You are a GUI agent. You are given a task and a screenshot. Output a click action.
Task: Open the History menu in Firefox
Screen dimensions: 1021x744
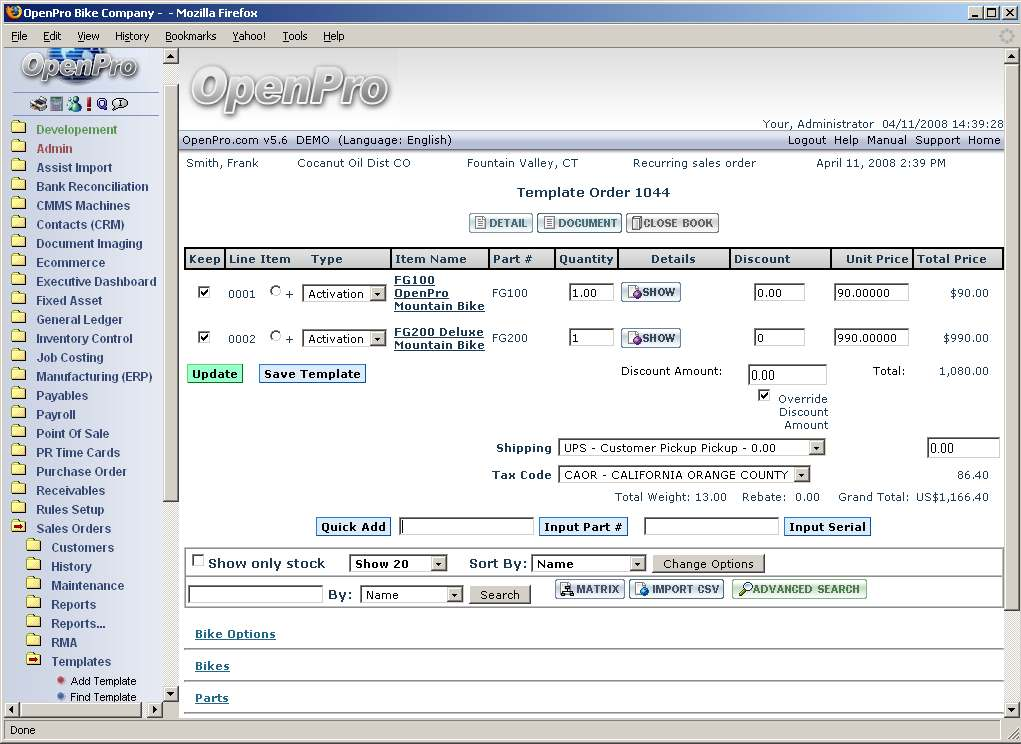click(131, 36)
